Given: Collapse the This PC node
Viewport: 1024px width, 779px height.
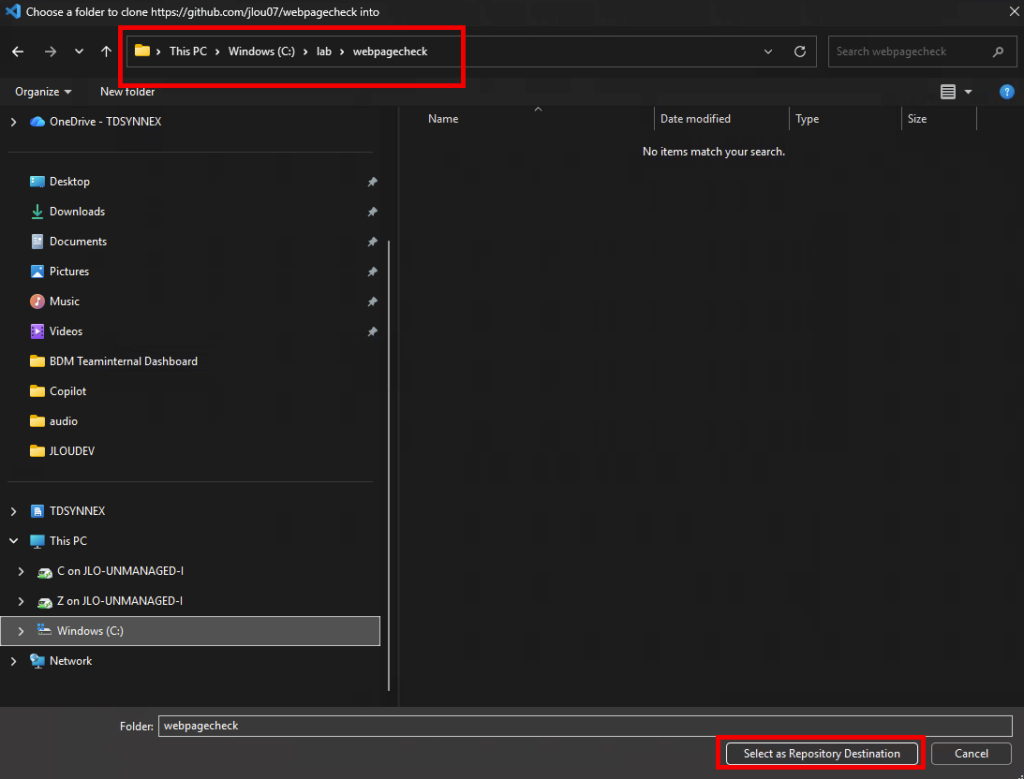Looking at the screenshot, I should 13,541.
